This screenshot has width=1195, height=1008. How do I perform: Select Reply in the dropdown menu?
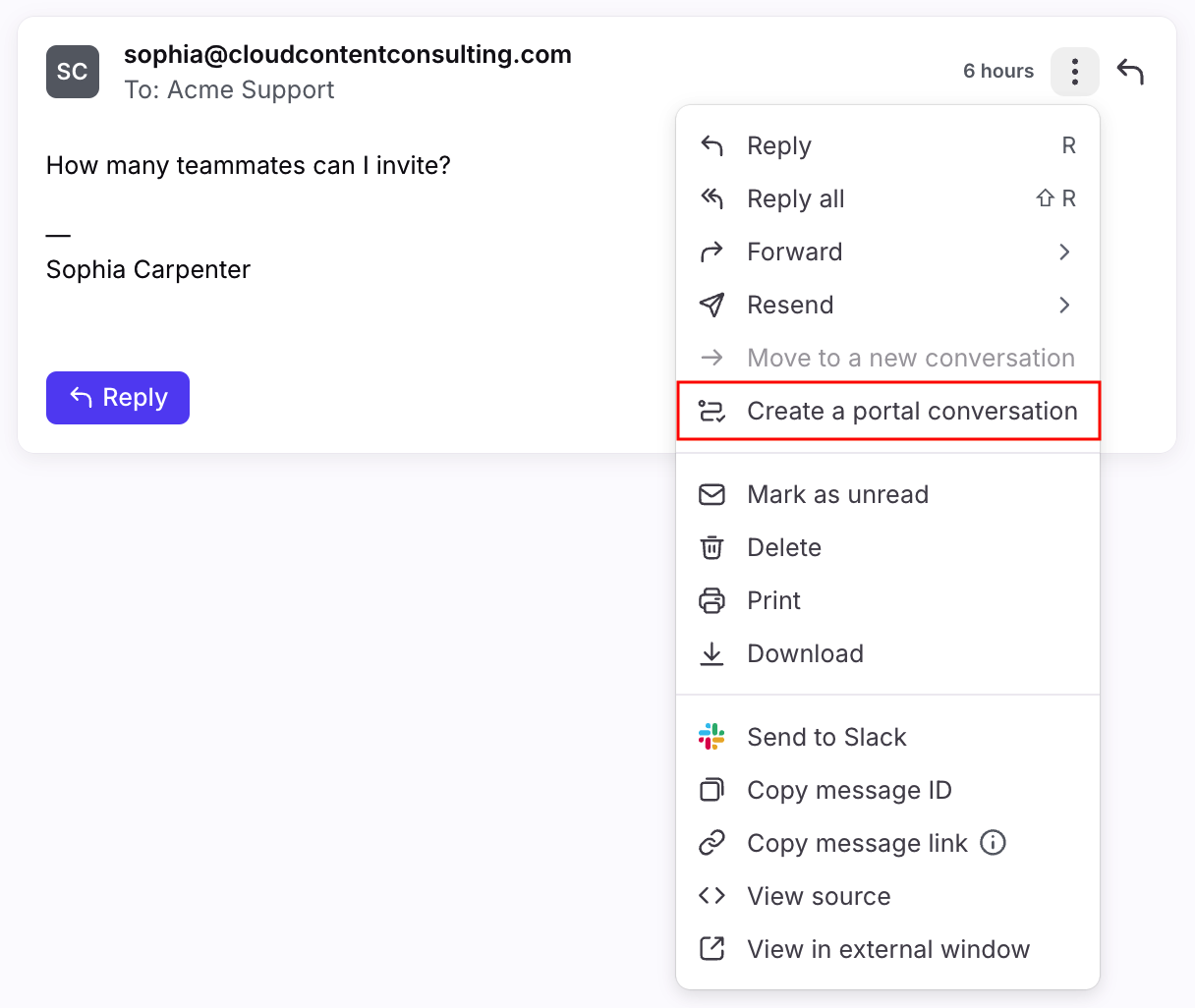pos(778,146)
